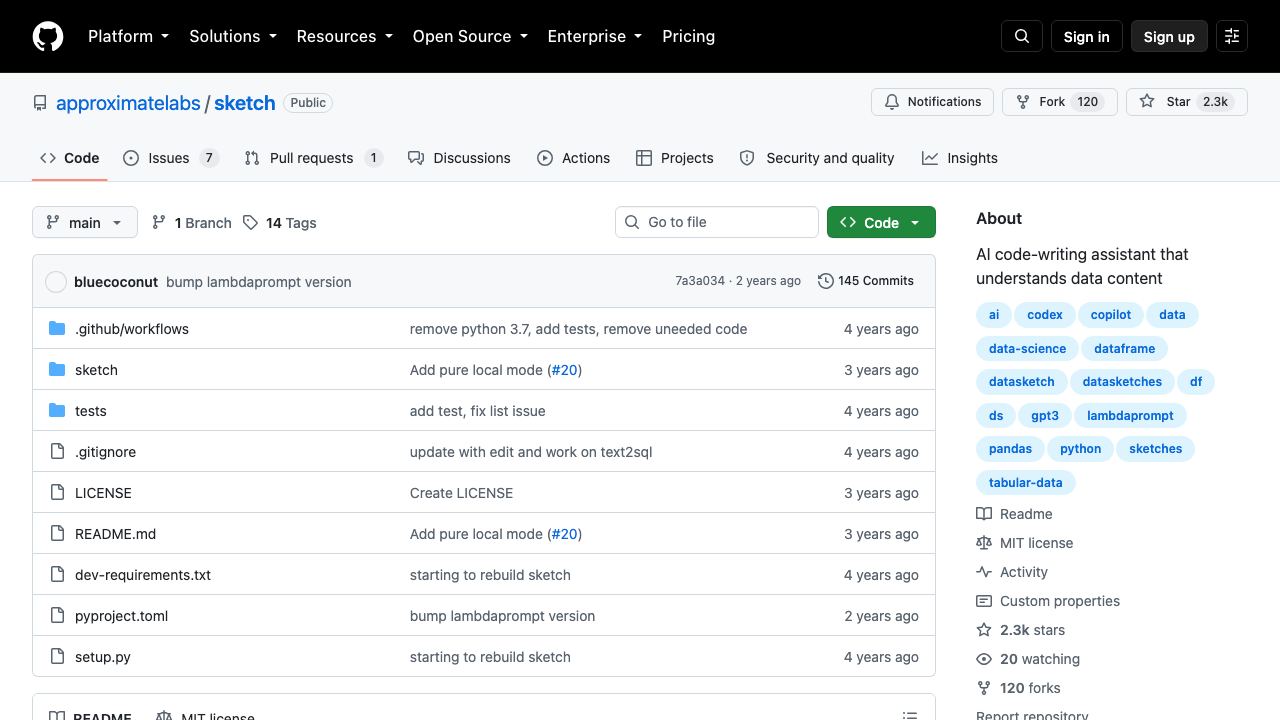
Task: Select the data-science topic tag
Action: [x=1027, y=349]
